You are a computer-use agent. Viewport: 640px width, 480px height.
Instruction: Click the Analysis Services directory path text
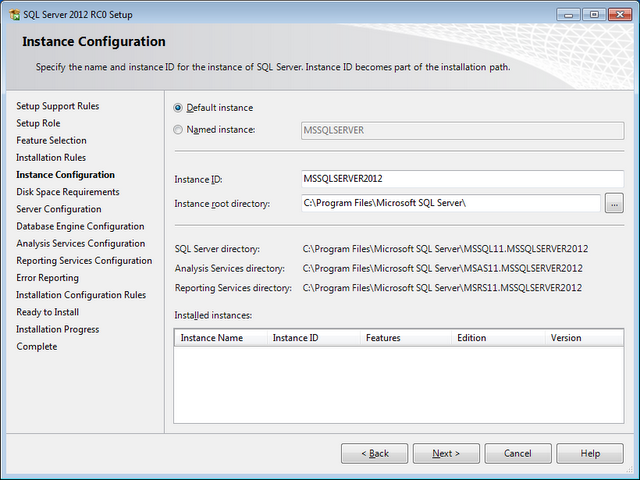(x=442, y=269)
